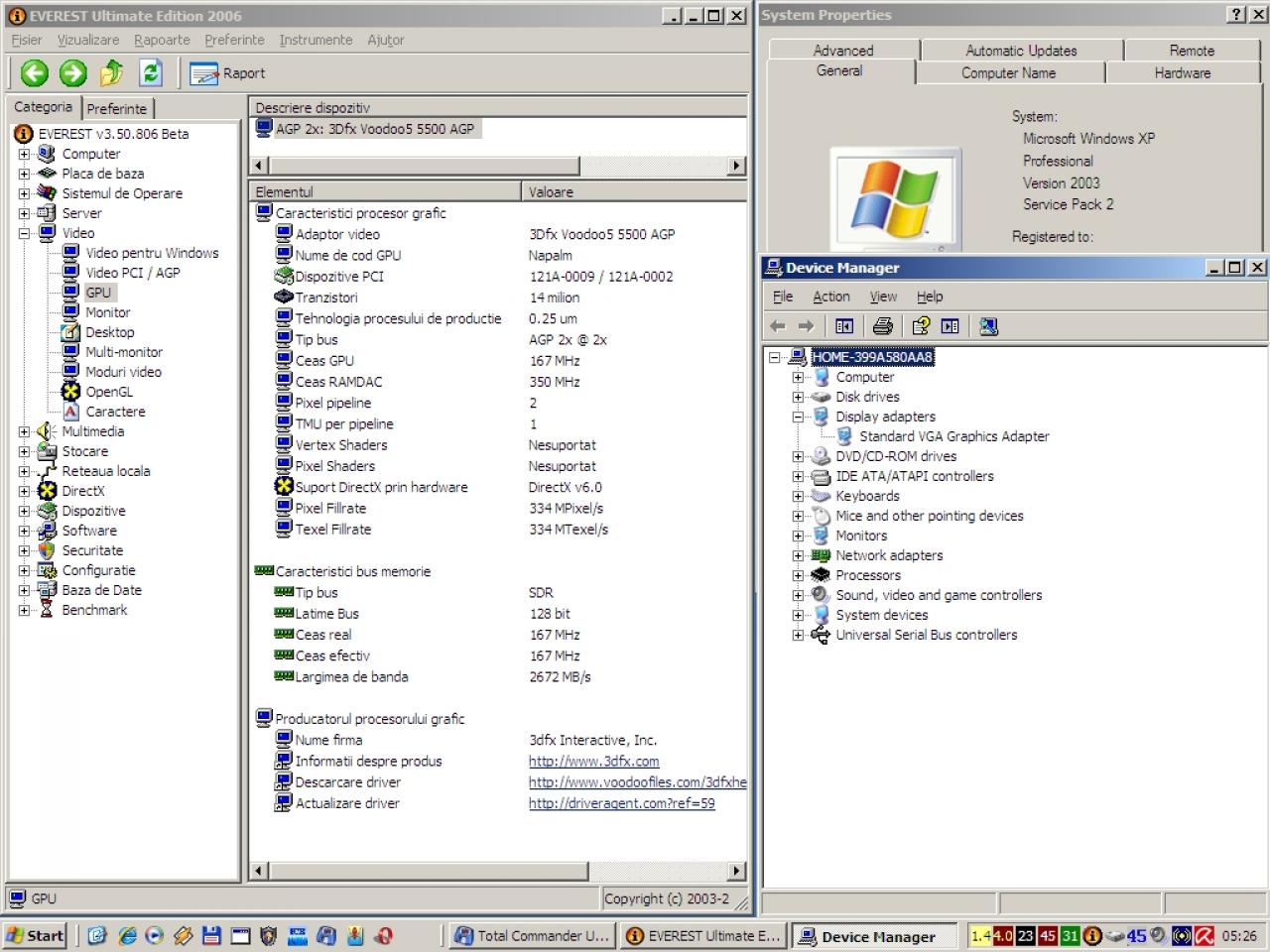The height and width of the screenshot is (952, 1270).
Task: Open the Action menu in Device Manager
Action: coord(831,297)
